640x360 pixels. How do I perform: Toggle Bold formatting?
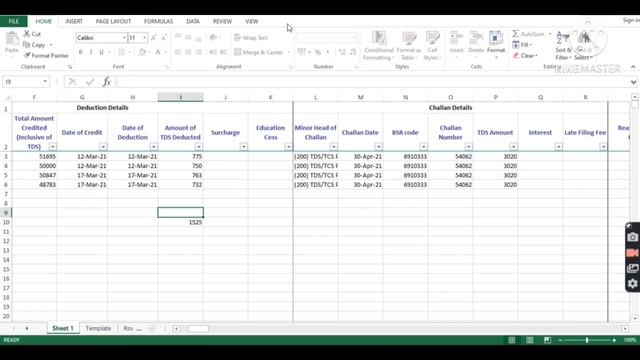pos(81,52)
